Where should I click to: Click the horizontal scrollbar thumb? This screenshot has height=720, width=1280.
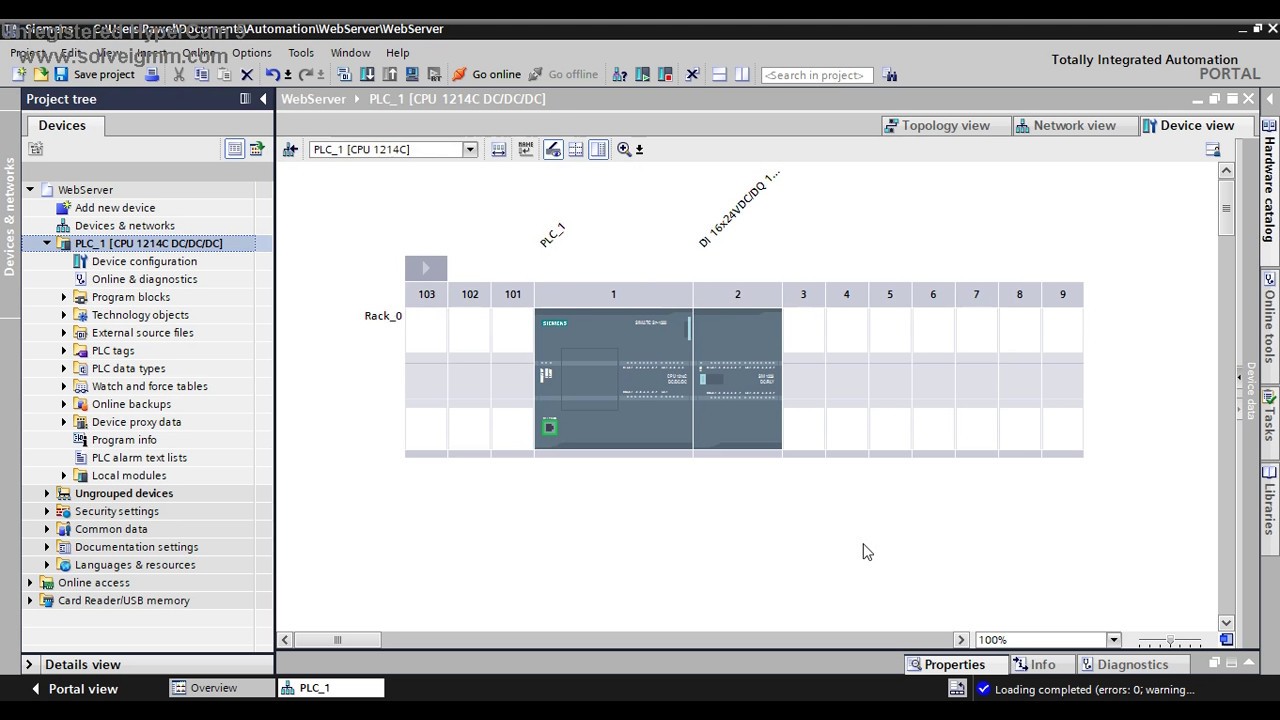click(x=337, y=640)
